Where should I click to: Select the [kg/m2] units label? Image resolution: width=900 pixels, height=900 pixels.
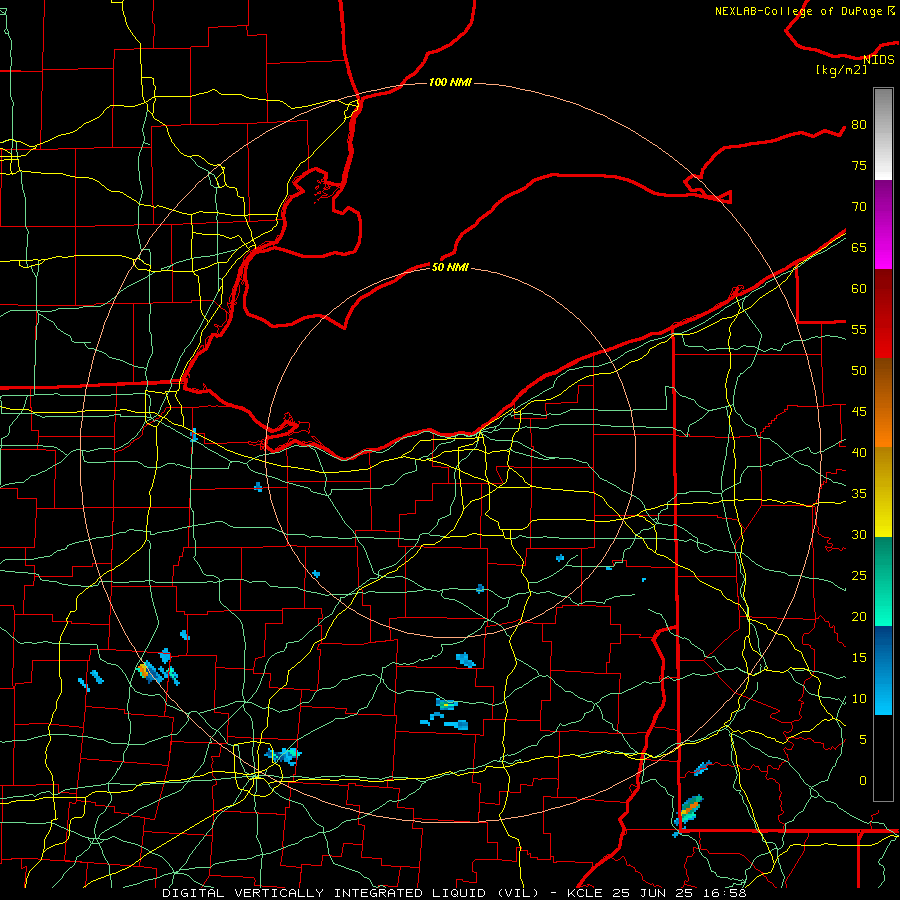(841, 70)
